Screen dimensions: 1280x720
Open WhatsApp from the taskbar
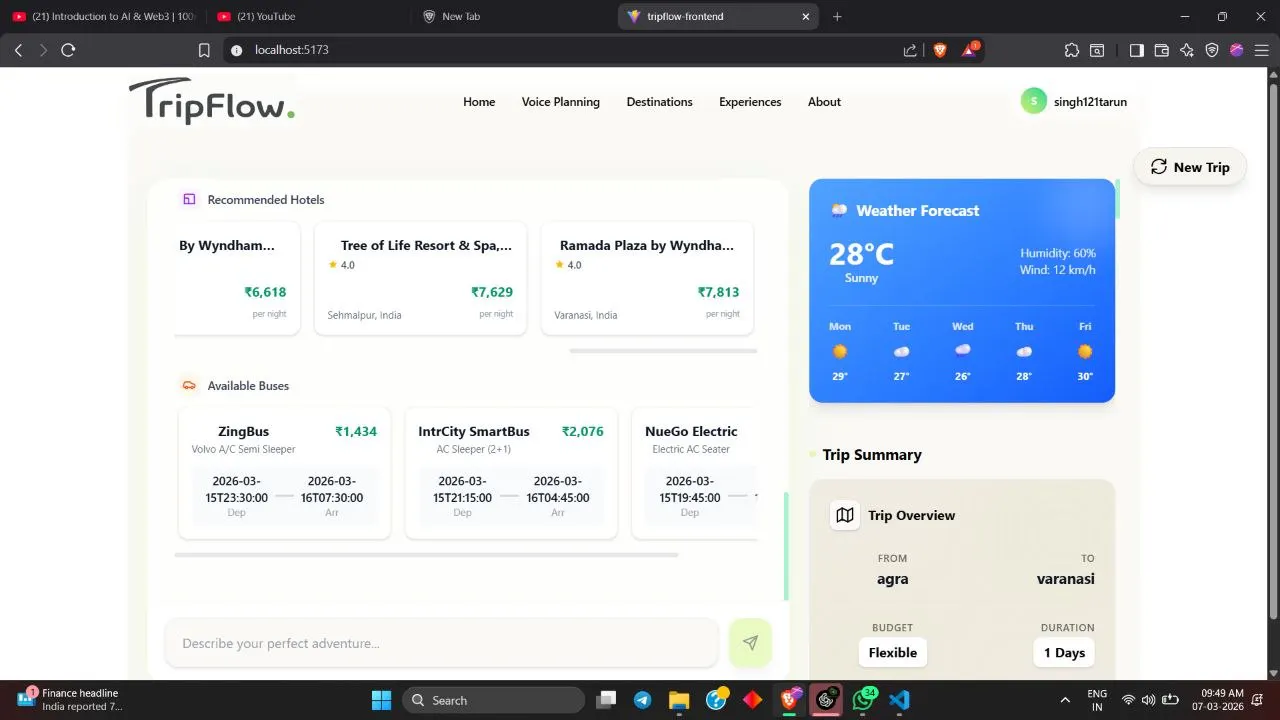[862, 700]
